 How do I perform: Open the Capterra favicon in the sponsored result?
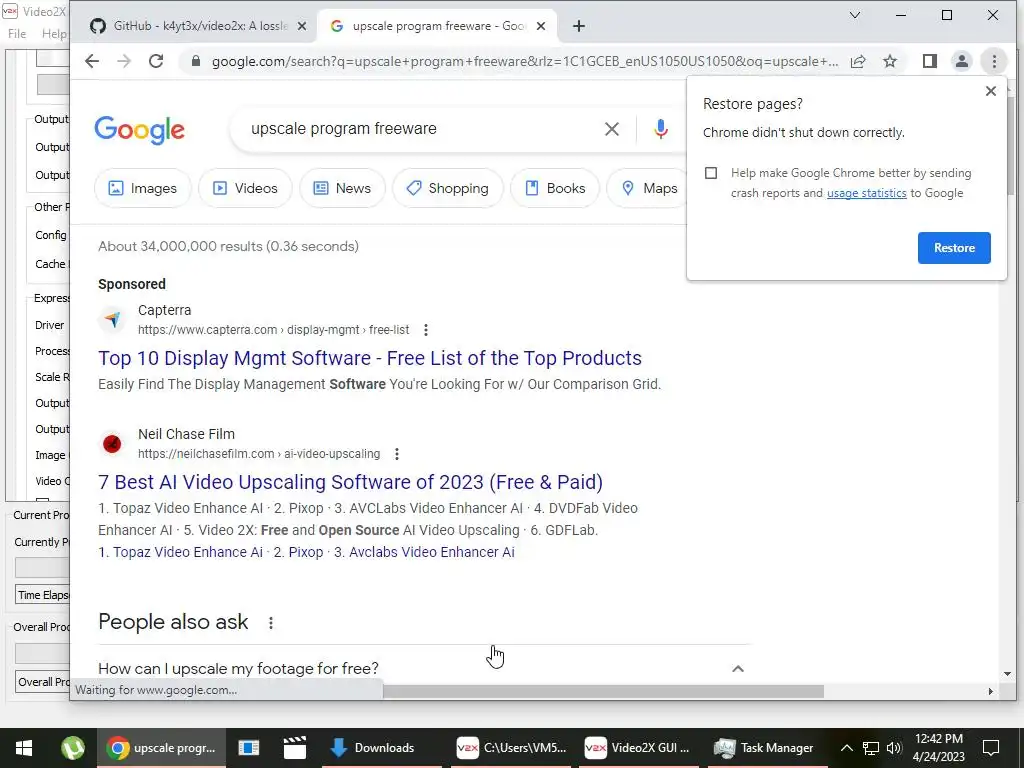tap(112, 319)
